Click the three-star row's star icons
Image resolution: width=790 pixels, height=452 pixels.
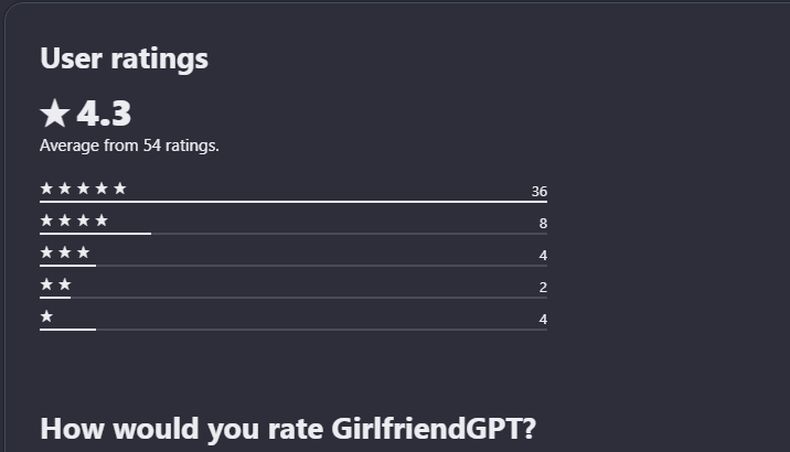click(x=65, y=252)
